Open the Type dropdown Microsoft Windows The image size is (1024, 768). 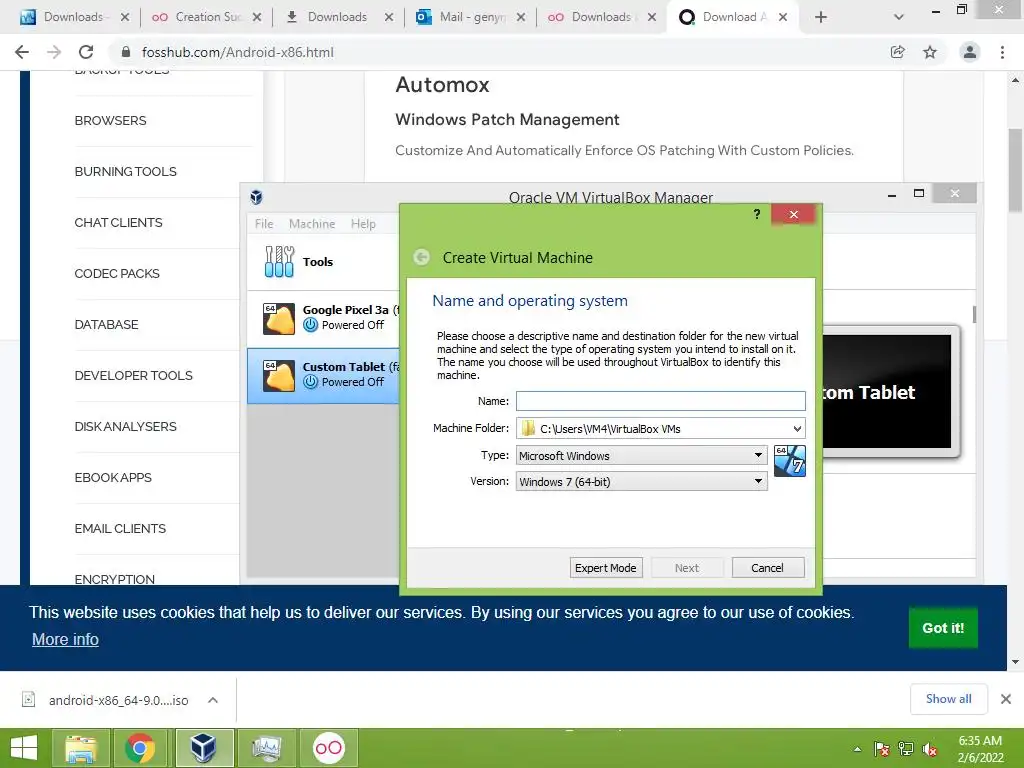pyautogui.click(x=641, y=455)
